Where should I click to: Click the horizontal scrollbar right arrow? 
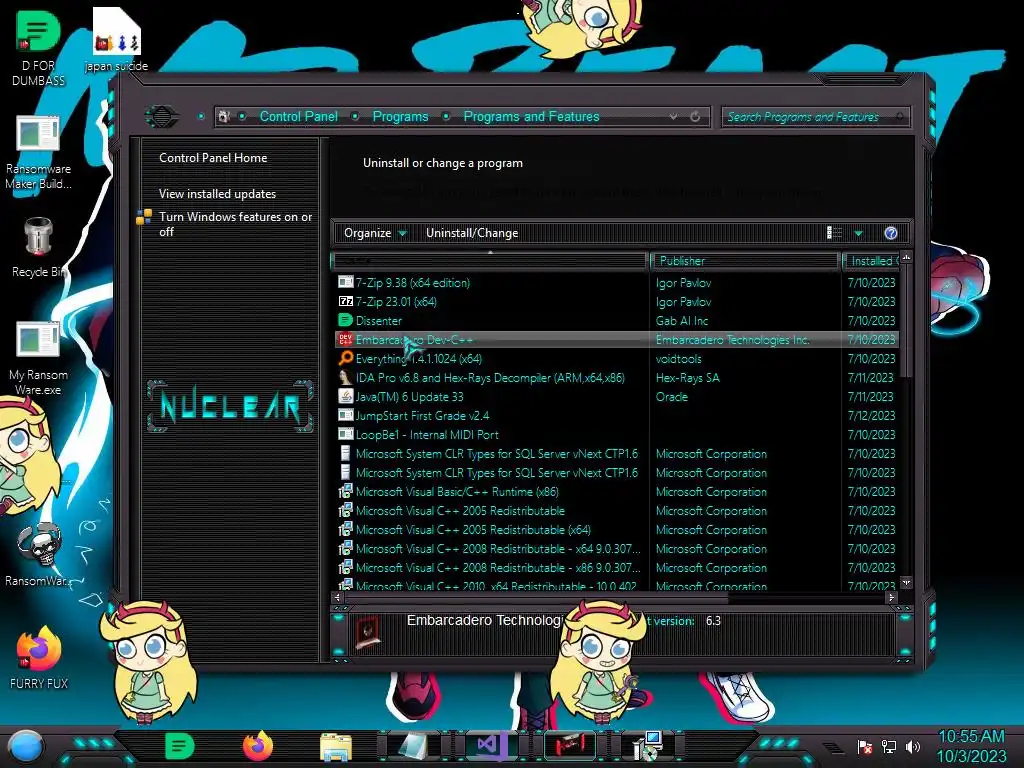pos(891,597)
